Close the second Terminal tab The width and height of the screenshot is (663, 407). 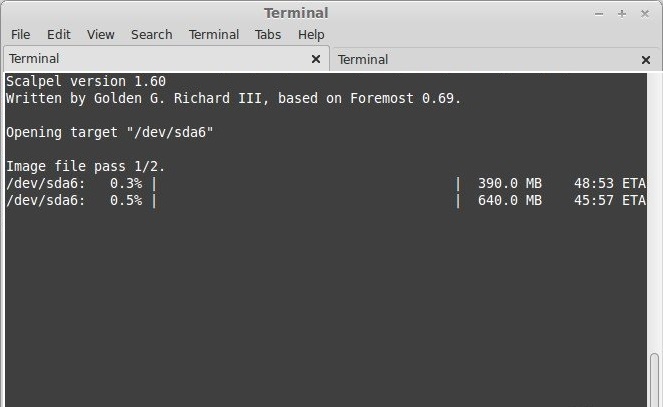pos(646,60)
